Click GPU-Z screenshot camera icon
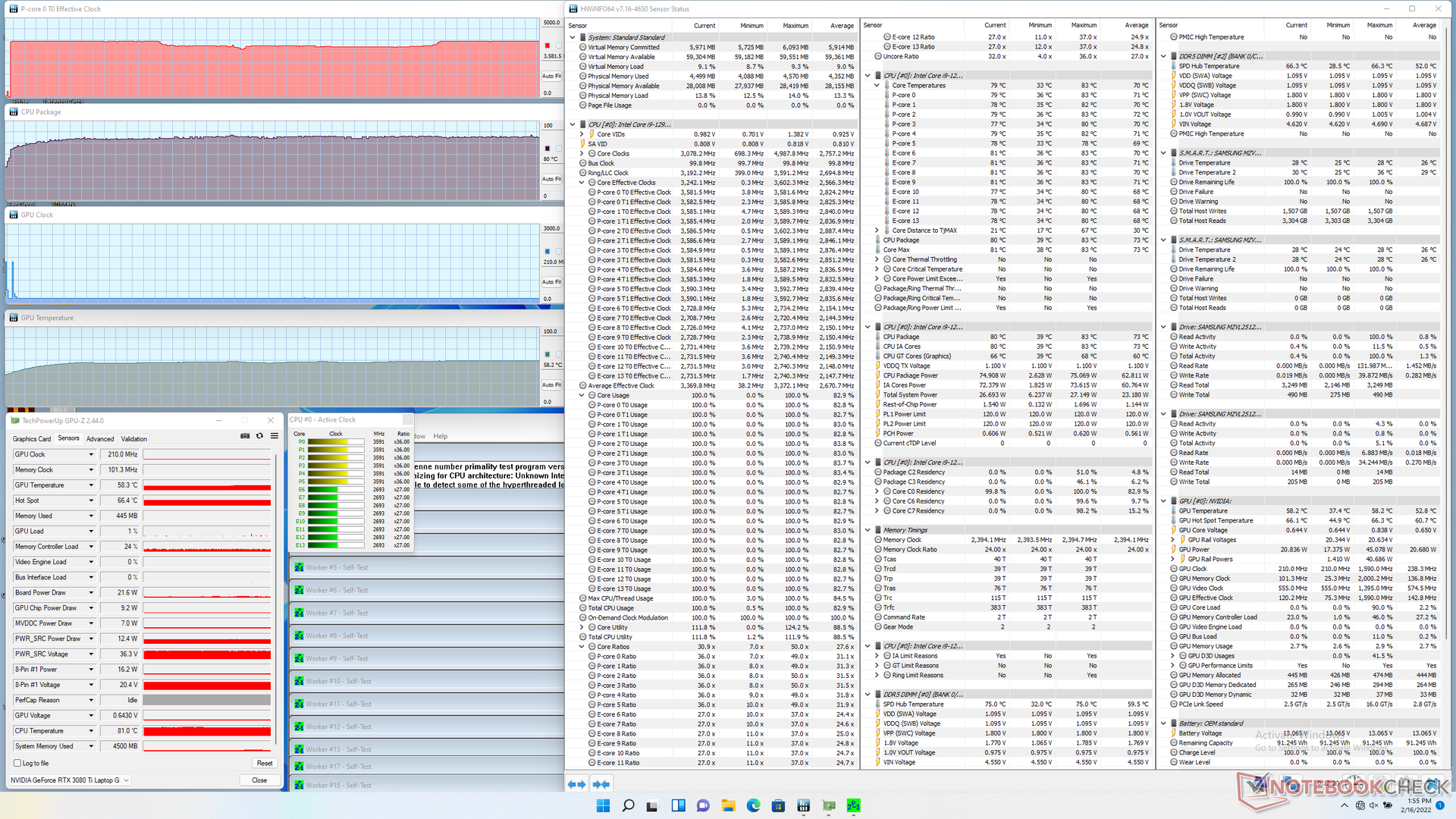 [x=245, y=436]
